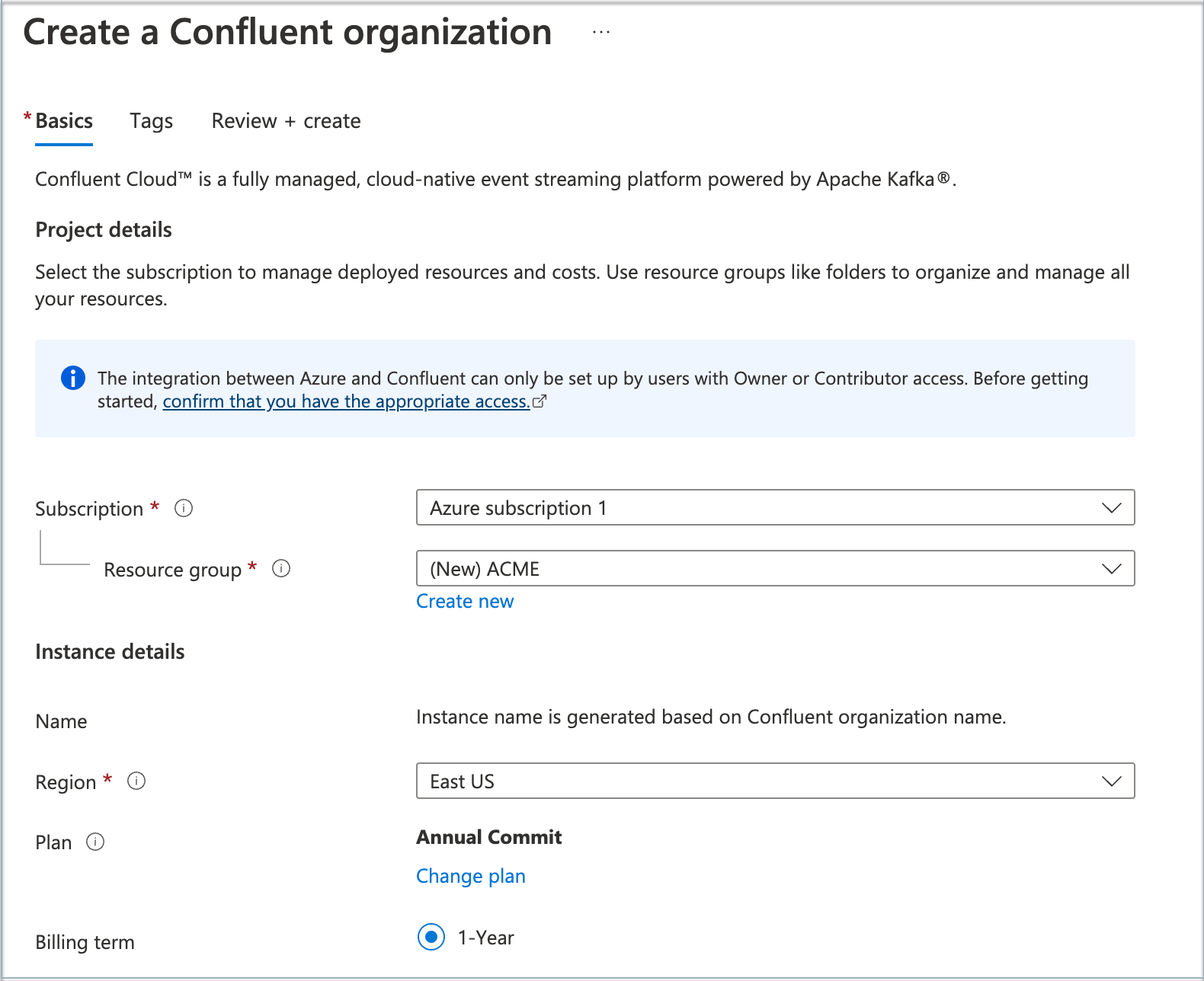Image resolution: width=1204 pixels, height=981 pixels.
Task: Click the Create a Confluent organization title
Action: coord(287,33)
